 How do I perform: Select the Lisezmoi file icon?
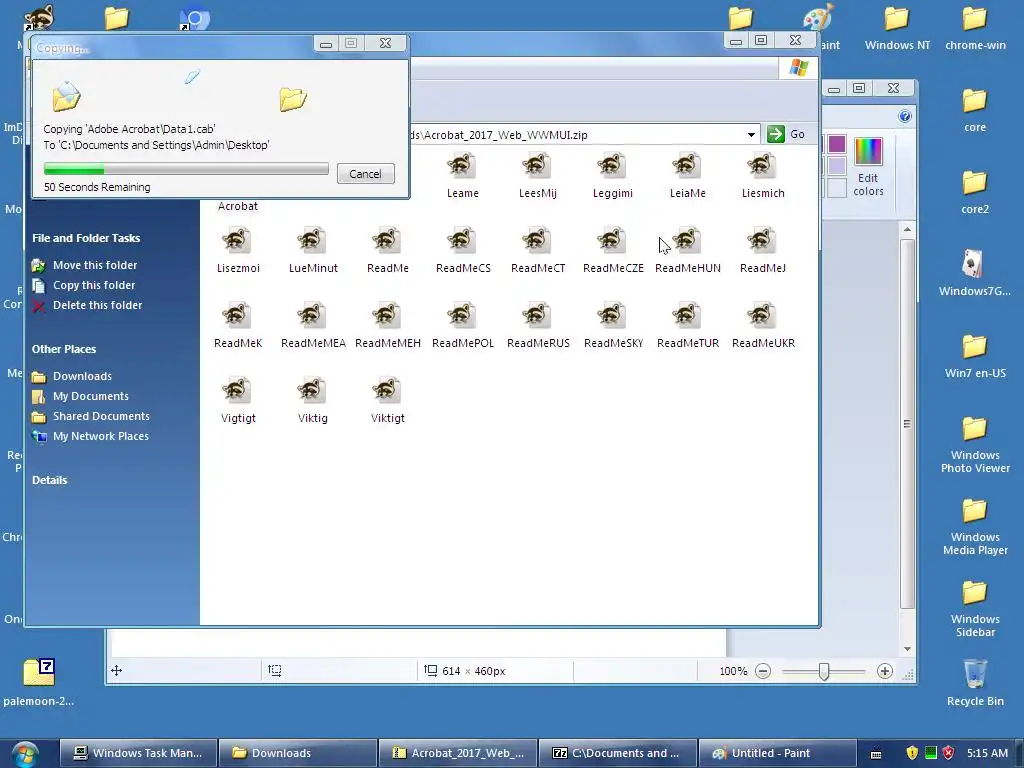238,241
